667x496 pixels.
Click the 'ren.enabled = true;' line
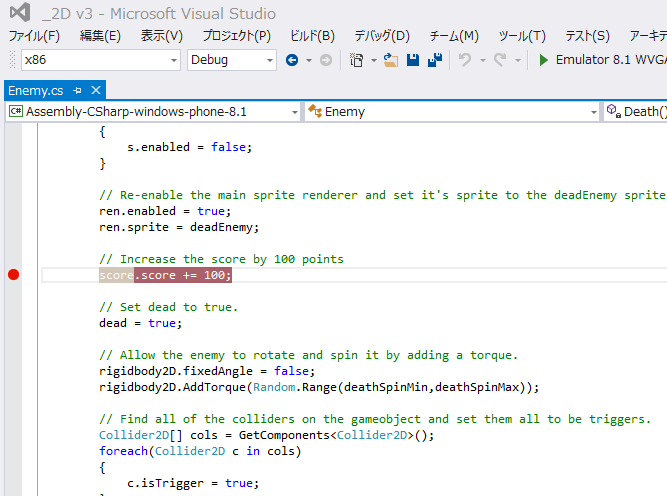point(165,211)
